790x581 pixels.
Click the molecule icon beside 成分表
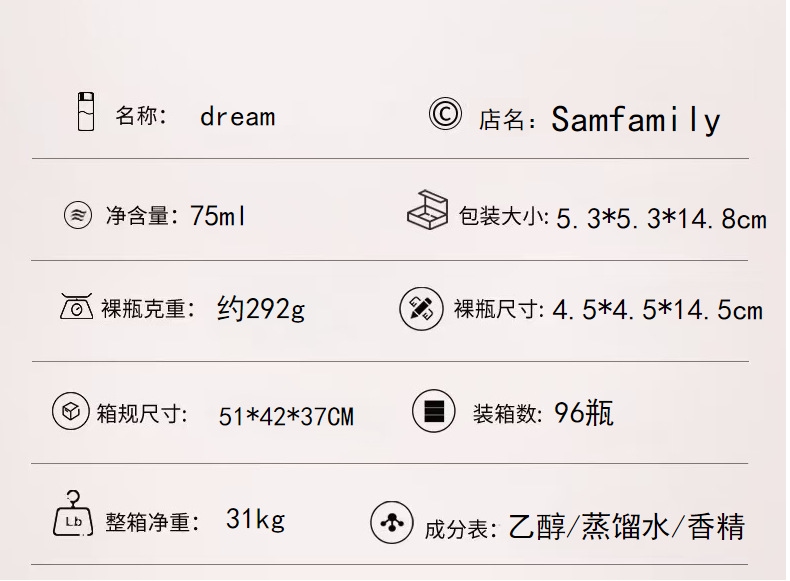(x=391, y=522)
